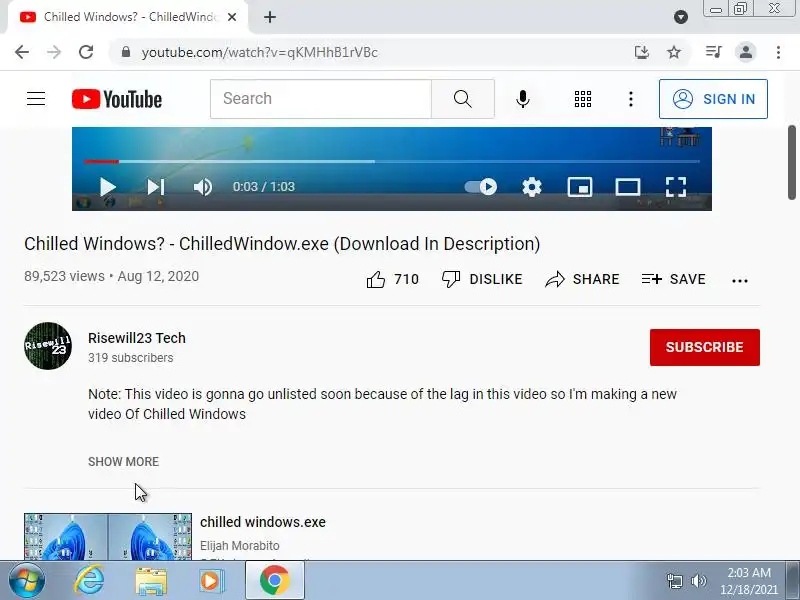The width and height of the screenshot is (800, 600).
Task: Open the Chrome three-dot menu
Action: pyautogui.click(x=778, y=52)
